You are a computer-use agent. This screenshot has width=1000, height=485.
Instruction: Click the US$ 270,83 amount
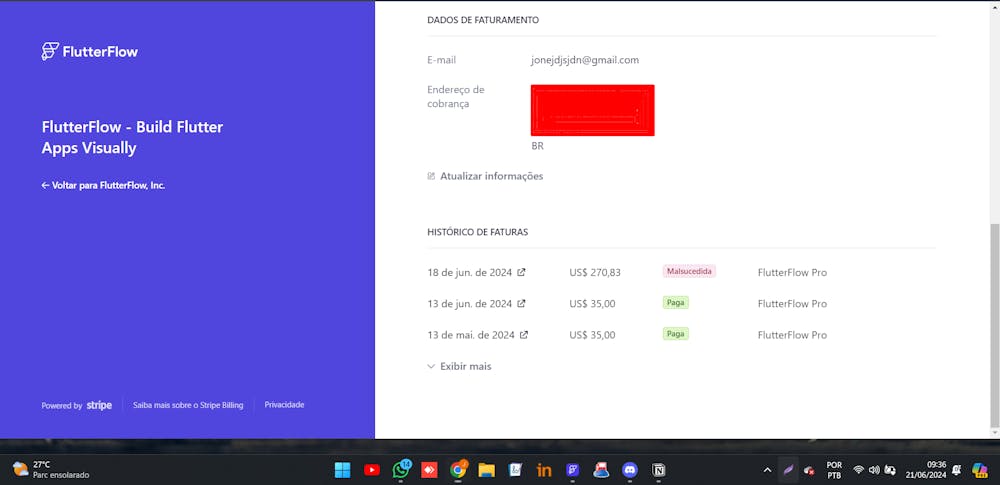(595, 272)
